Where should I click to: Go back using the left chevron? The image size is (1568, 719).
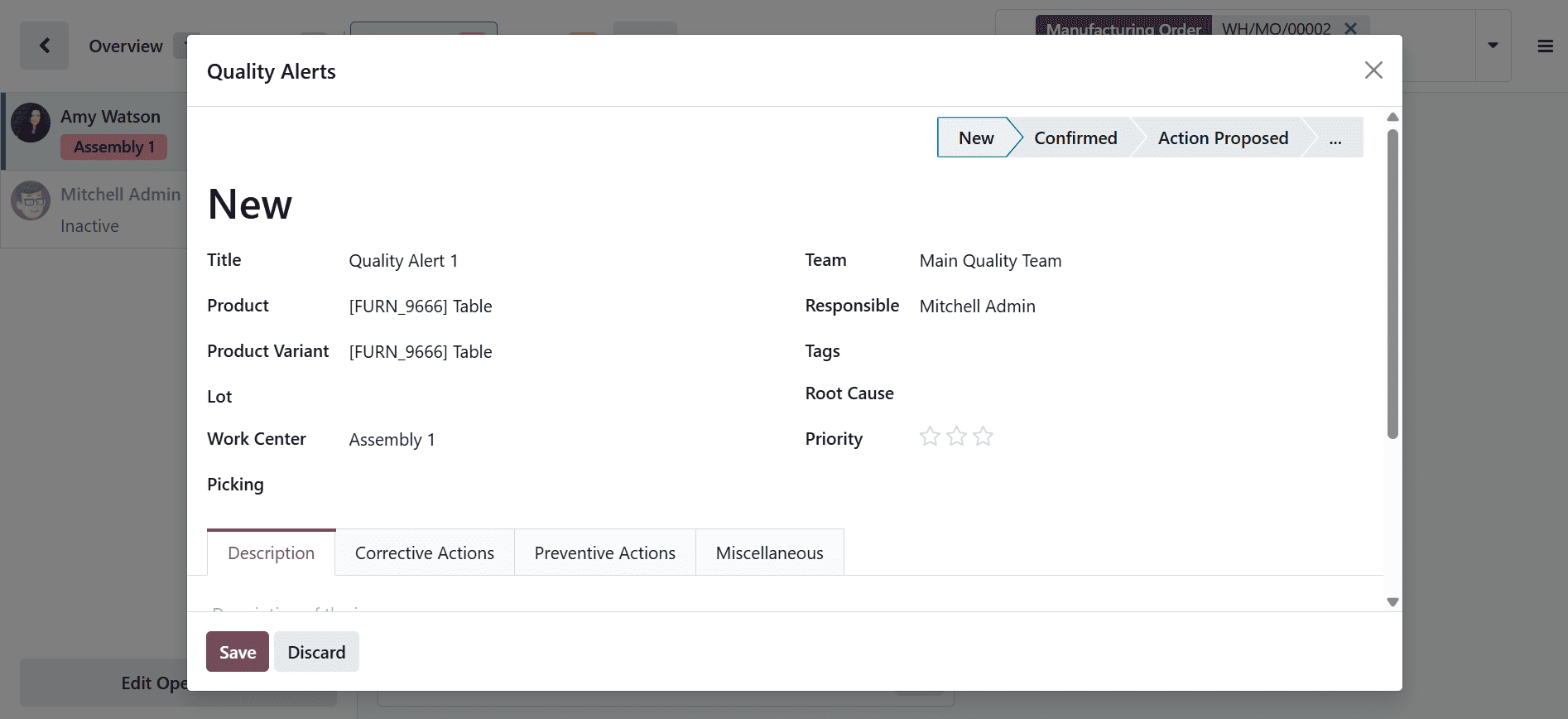pos(45,46)
